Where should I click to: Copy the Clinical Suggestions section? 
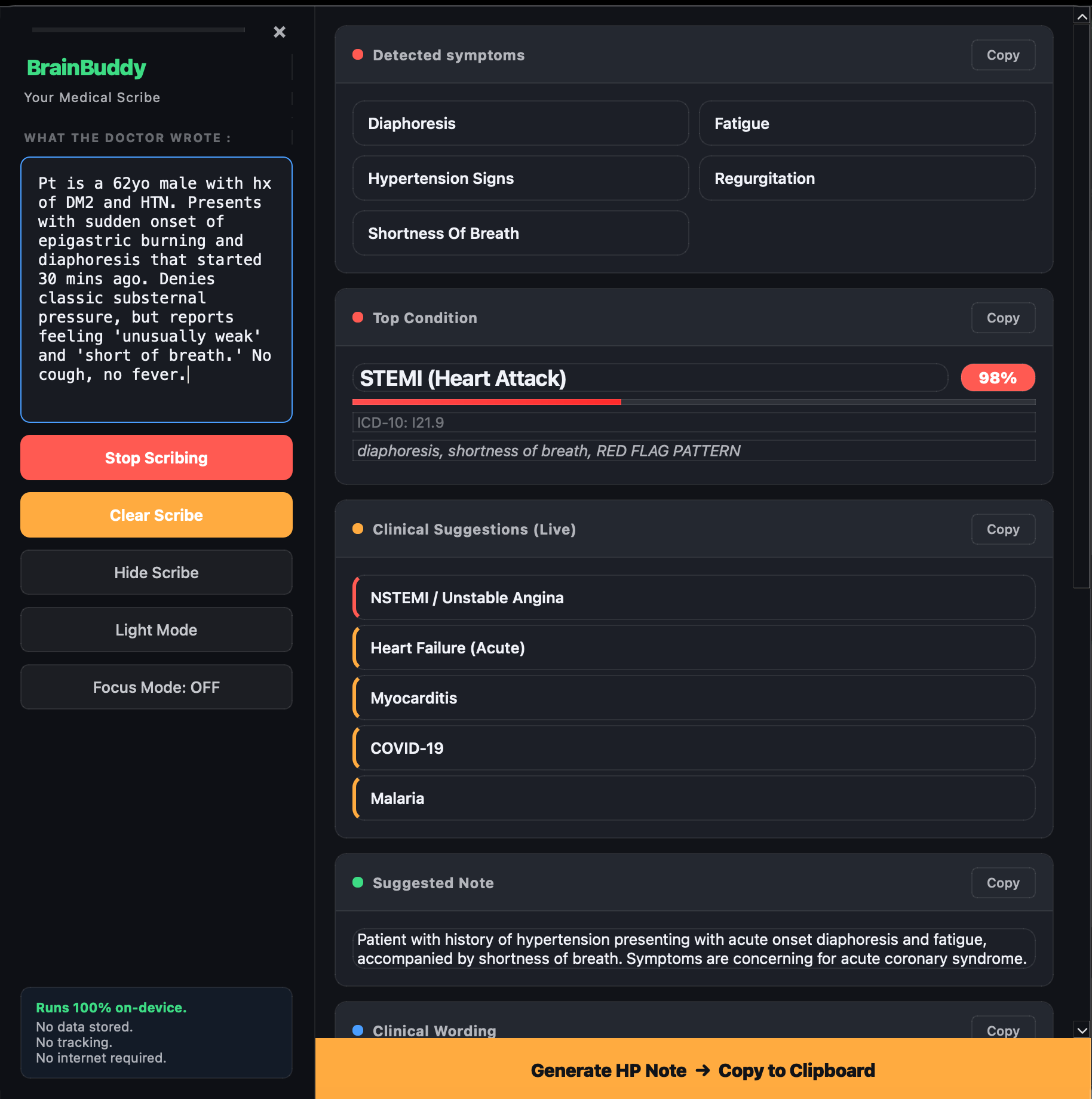pyautogui.click(x=1003, y=529)
